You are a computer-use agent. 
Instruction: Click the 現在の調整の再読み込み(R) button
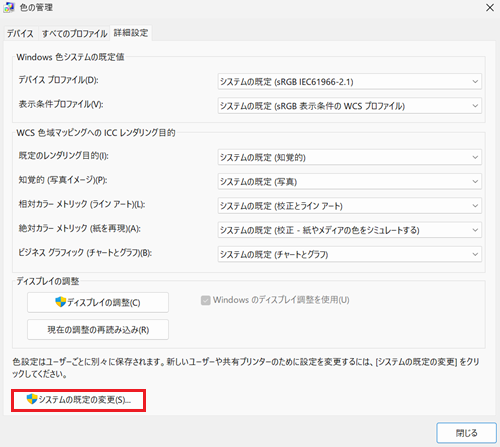(98, 330)
